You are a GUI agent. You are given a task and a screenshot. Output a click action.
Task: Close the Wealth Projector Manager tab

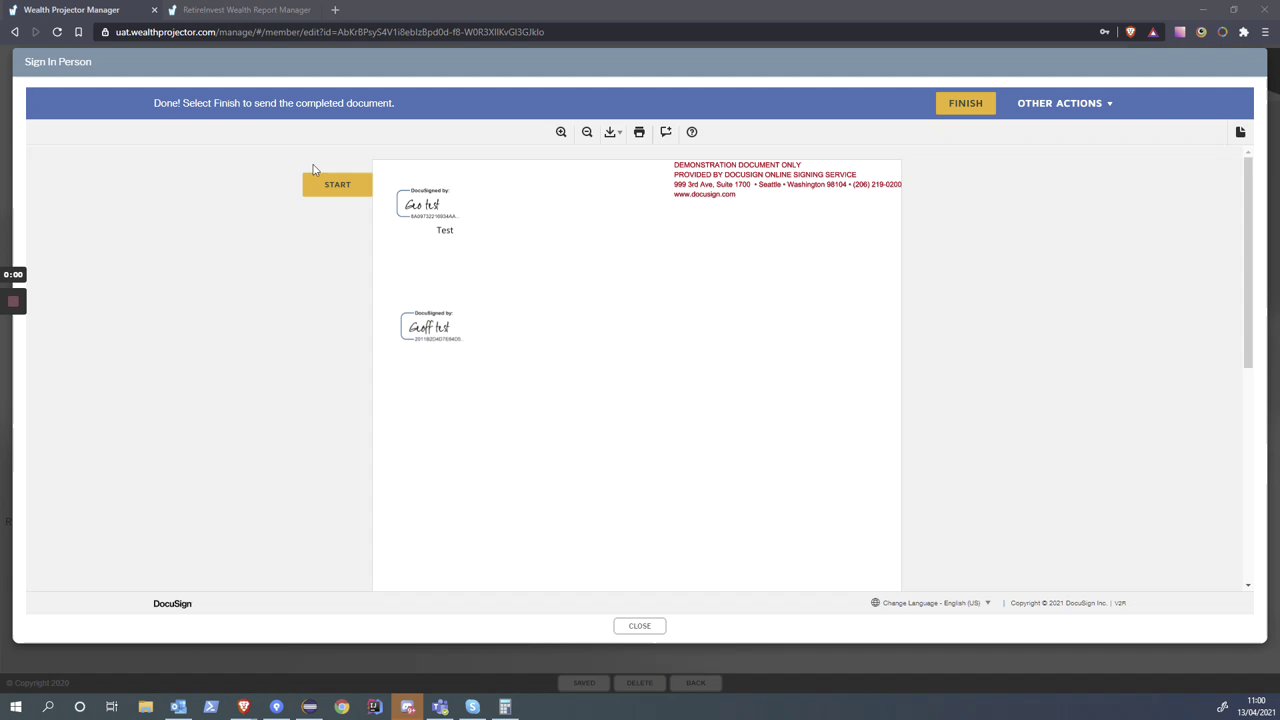pos(154,10)
